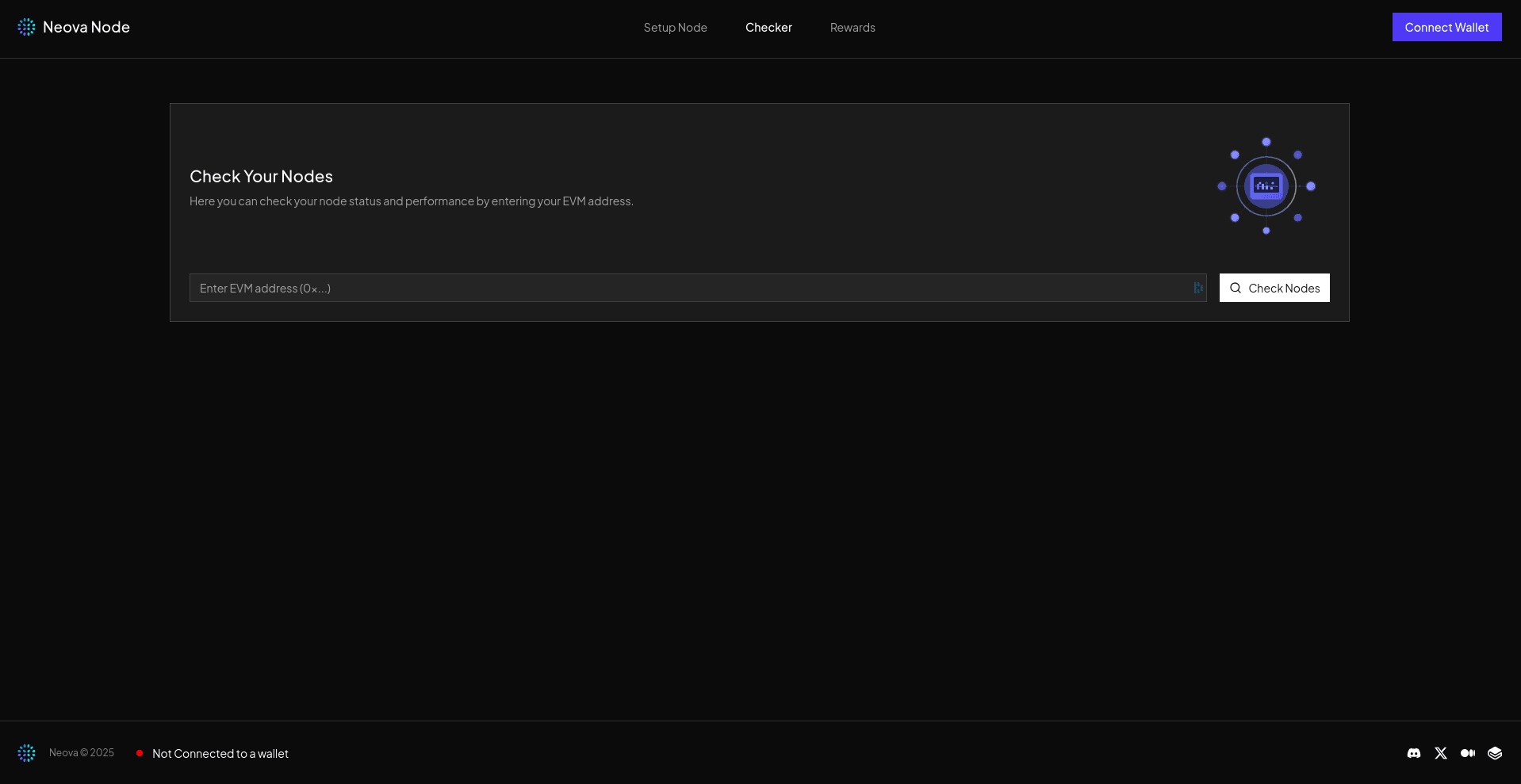Viewport: 1521px width, 784px height.
Task: Click the Neova logo icon in header
Action: coord(26,27)
